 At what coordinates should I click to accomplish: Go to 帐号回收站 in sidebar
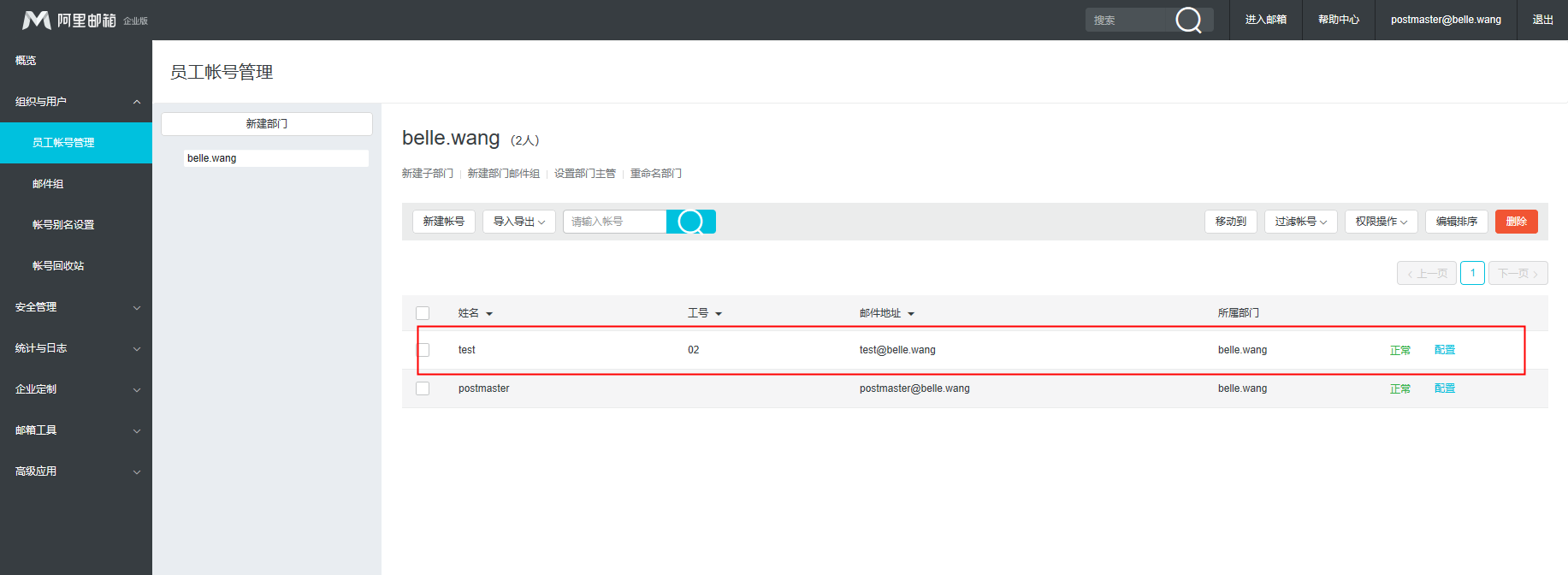click(58, 266)
